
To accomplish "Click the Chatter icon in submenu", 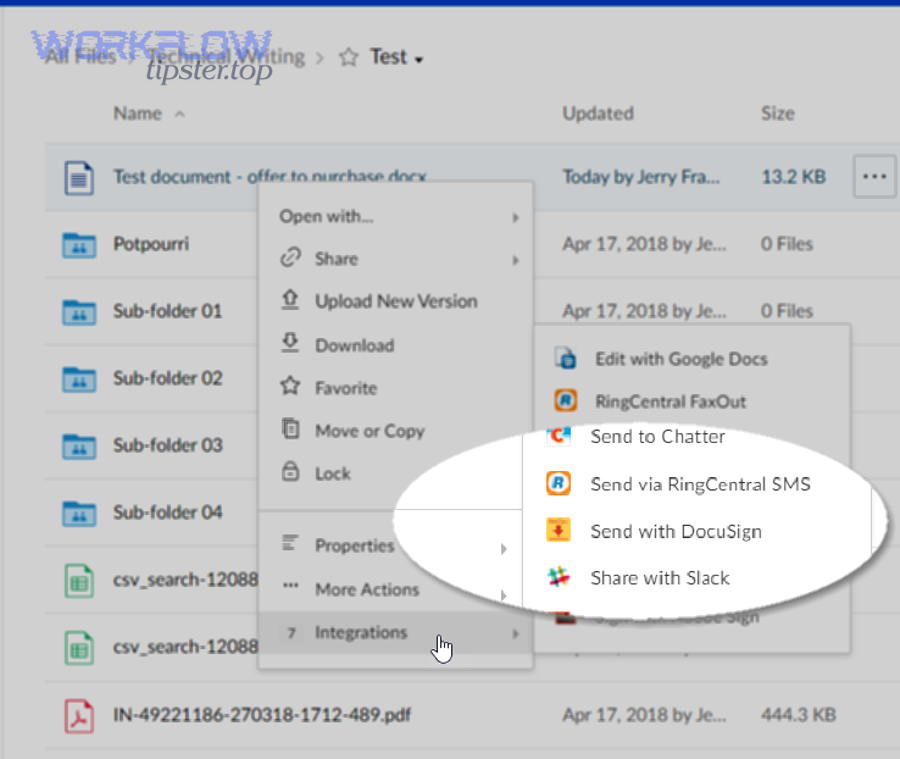I will (x=558, y=436).
